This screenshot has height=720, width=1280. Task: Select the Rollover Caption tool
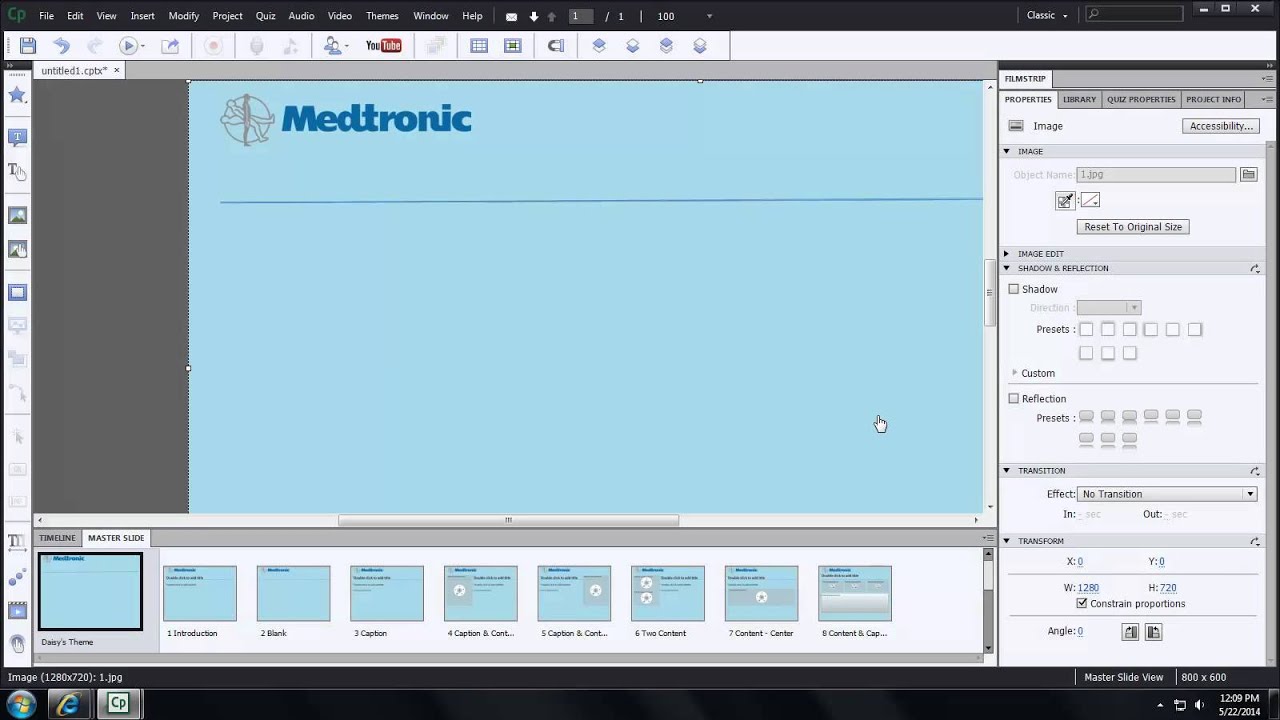click(x=17, y=171)
